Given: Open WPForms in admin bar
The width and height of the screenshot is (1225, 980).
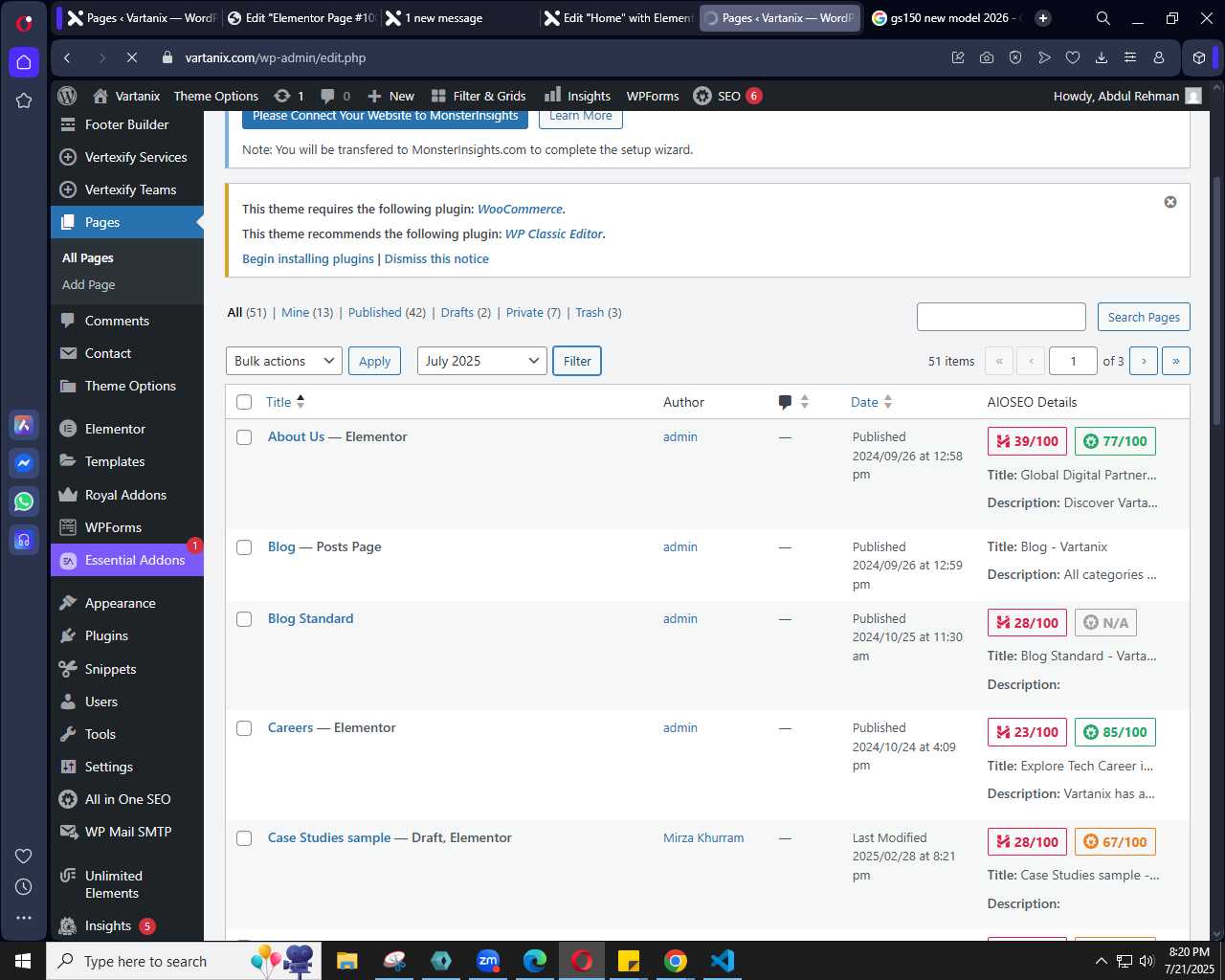Looking at the screenshot, I should point(653,96).
